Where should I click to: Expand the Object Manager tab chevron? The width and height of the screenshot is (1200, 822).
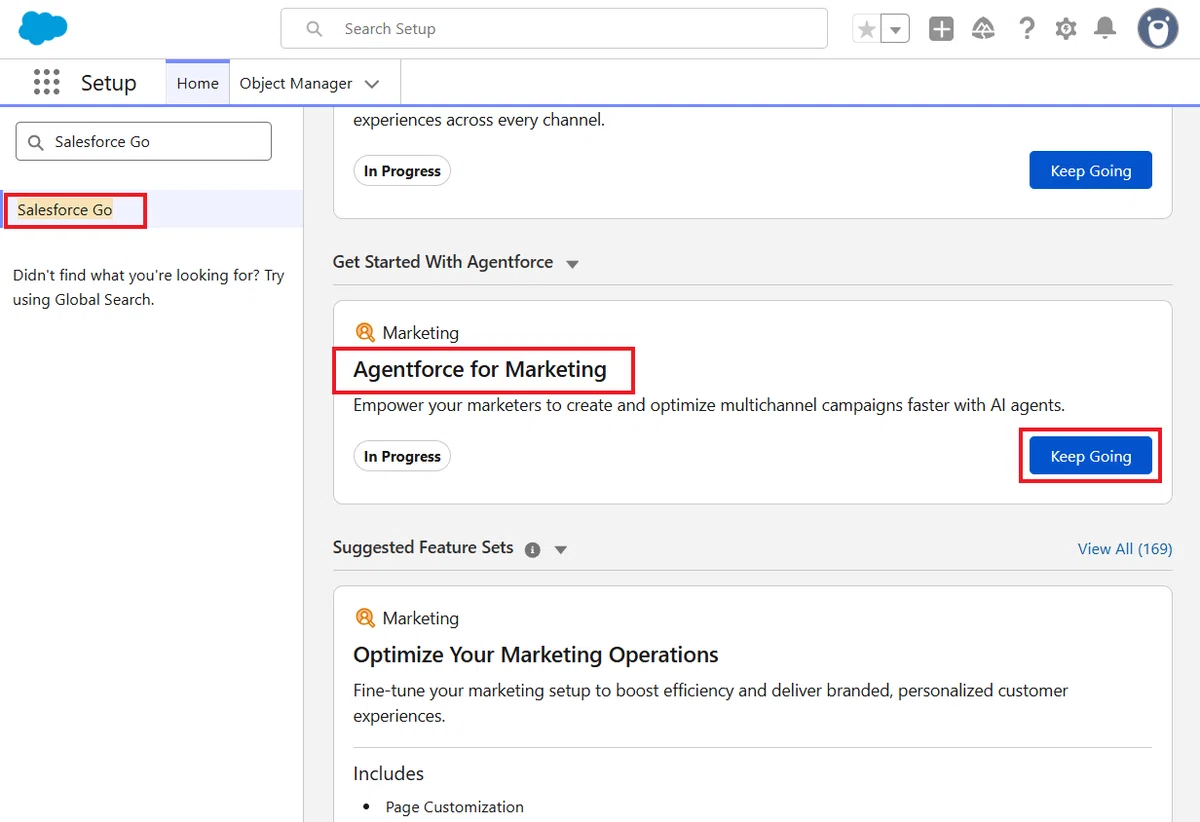tap(372, 84)
